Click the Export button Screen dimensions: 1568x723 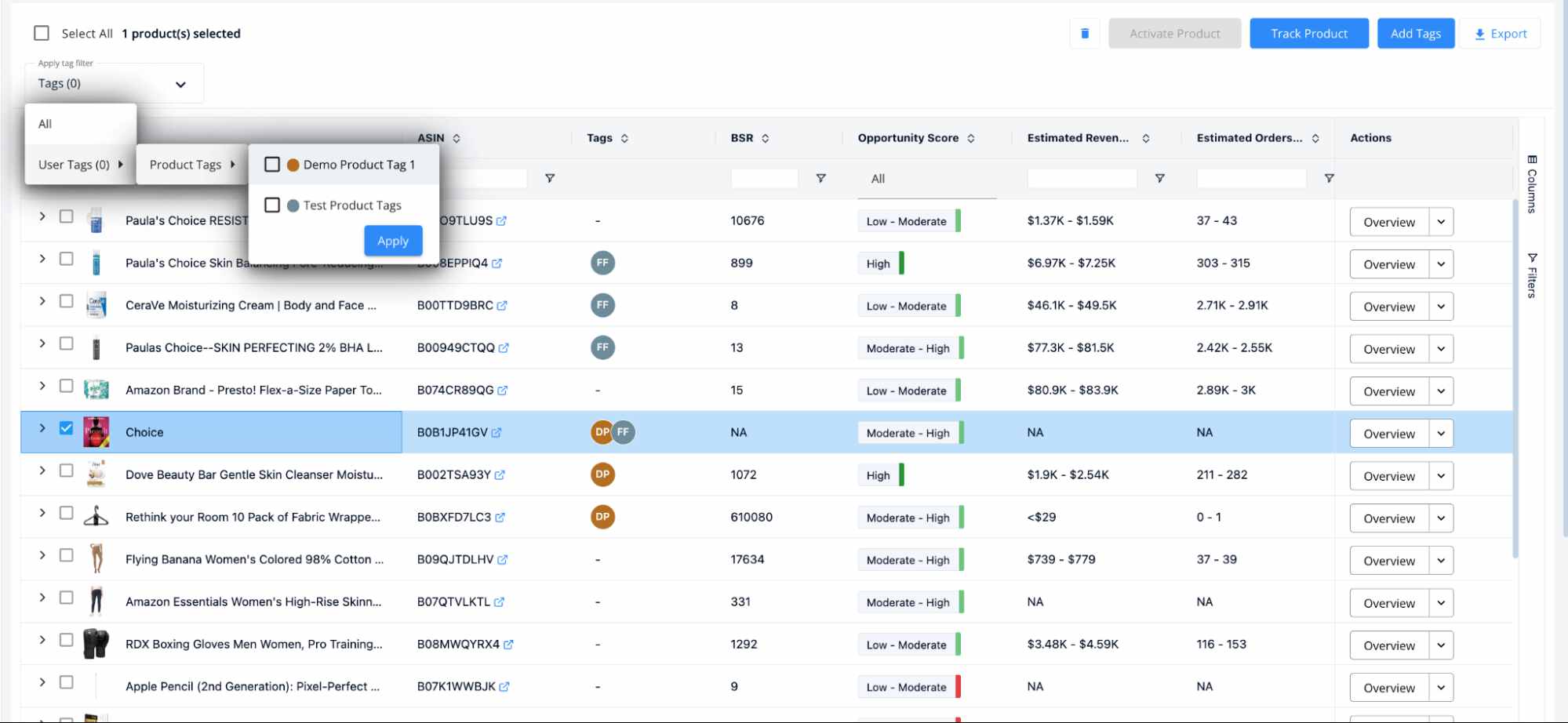(x=1501, y=34)
